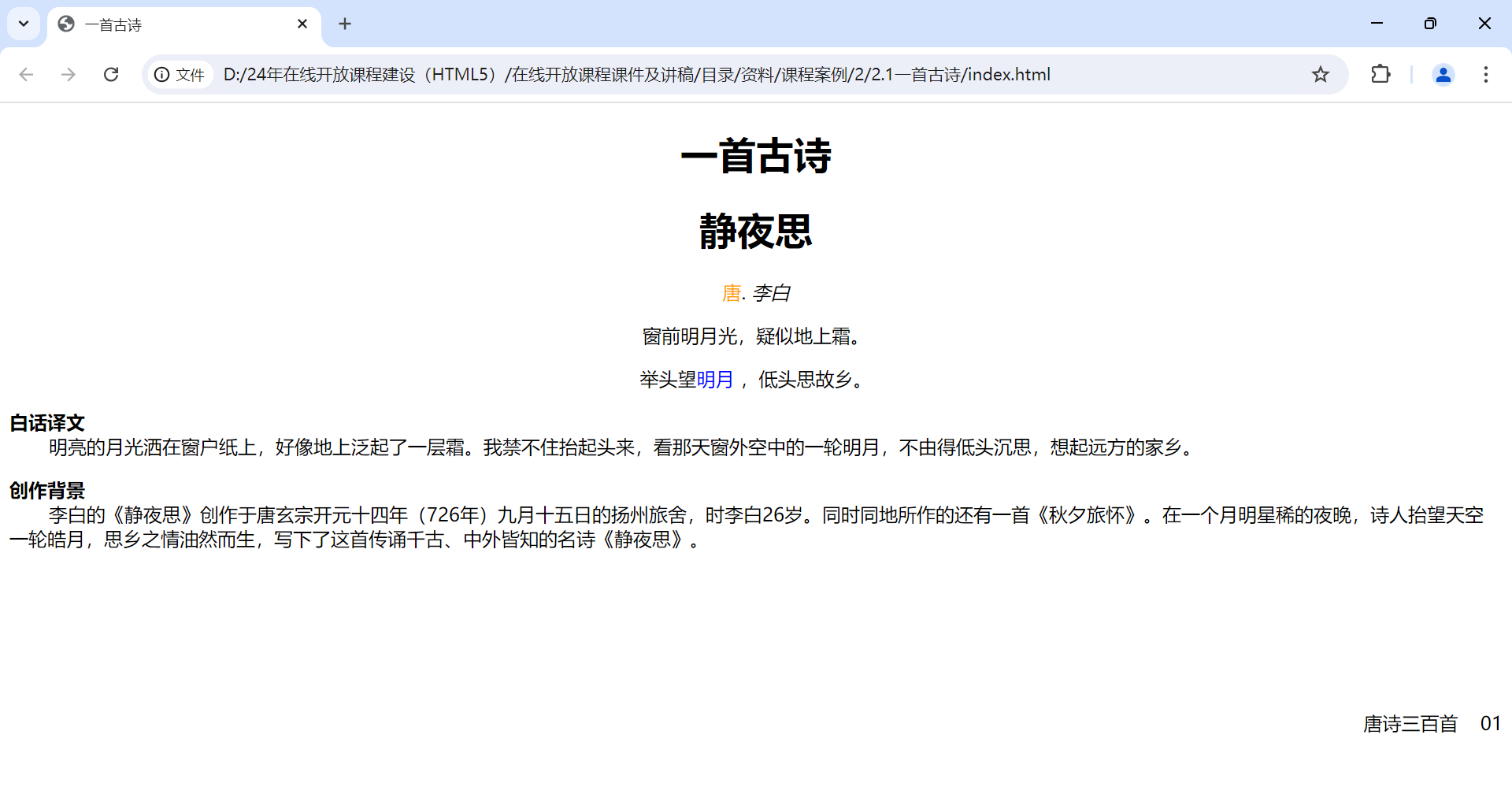Close the browser window
Image resolution: width=1512 pixels, height=794 pixels.
1484,24
